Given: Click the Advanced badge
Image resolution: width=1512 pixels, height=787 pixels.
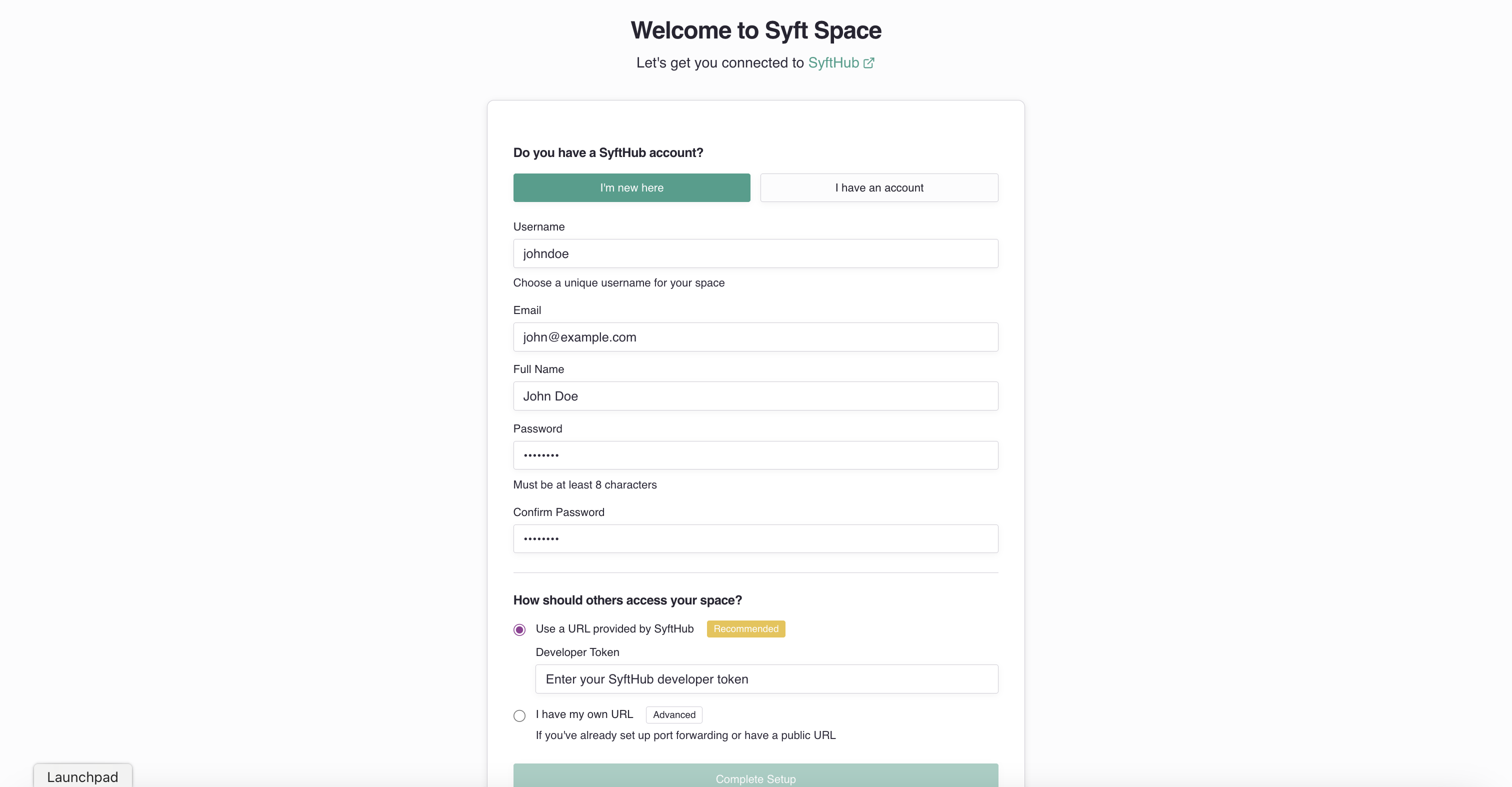Looking at the screenshot, I should [674, 715].
